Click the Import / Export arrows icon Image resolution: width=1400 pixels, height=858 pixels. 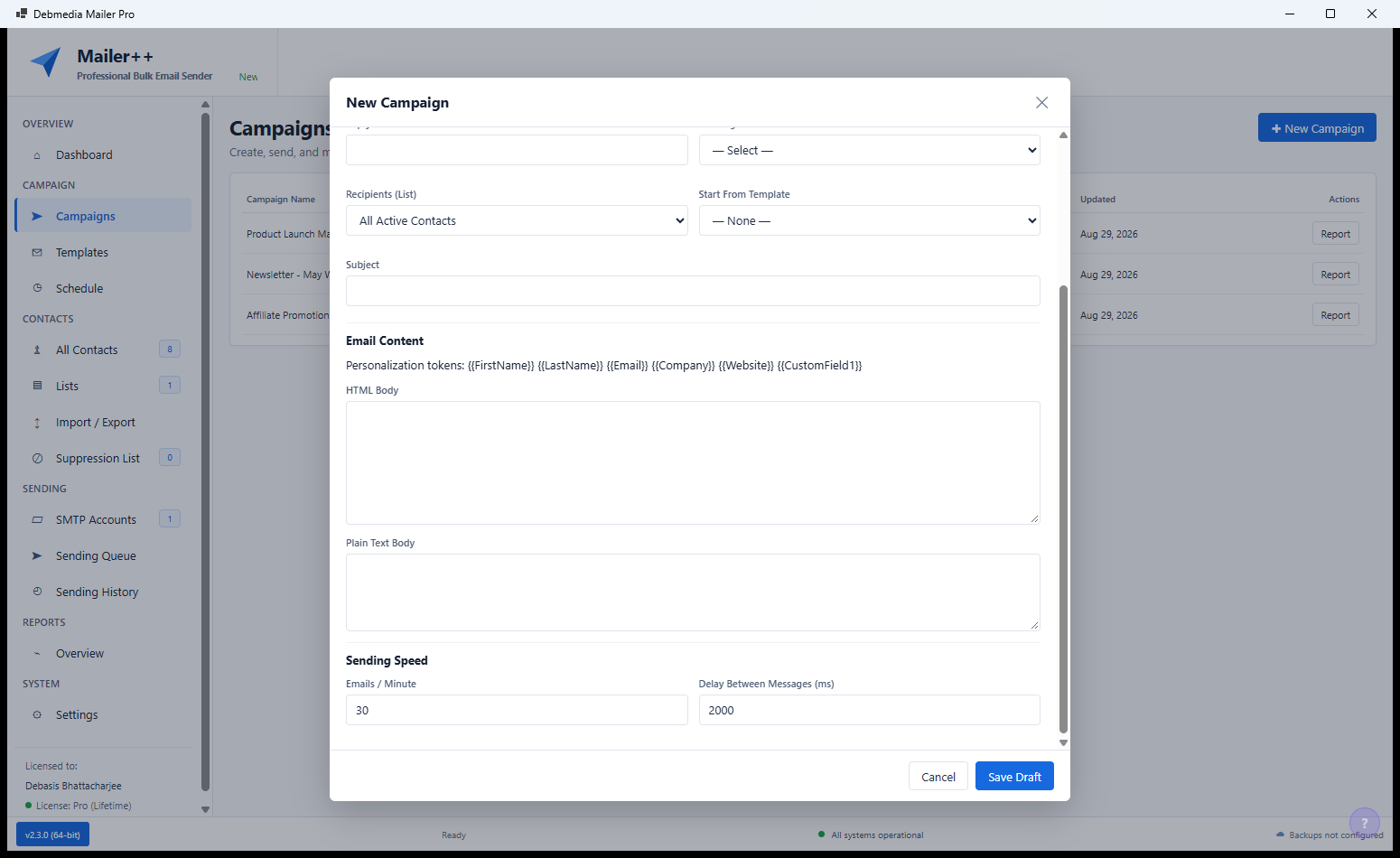pyautogui.click(x=37, y=423)
